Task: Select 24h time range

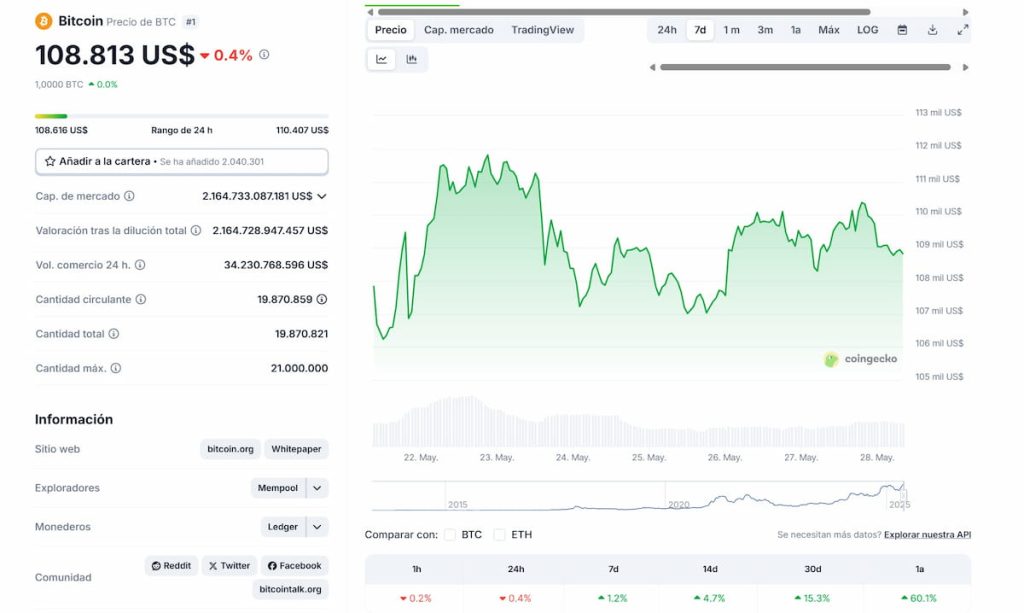Action: tap(667, 30)
